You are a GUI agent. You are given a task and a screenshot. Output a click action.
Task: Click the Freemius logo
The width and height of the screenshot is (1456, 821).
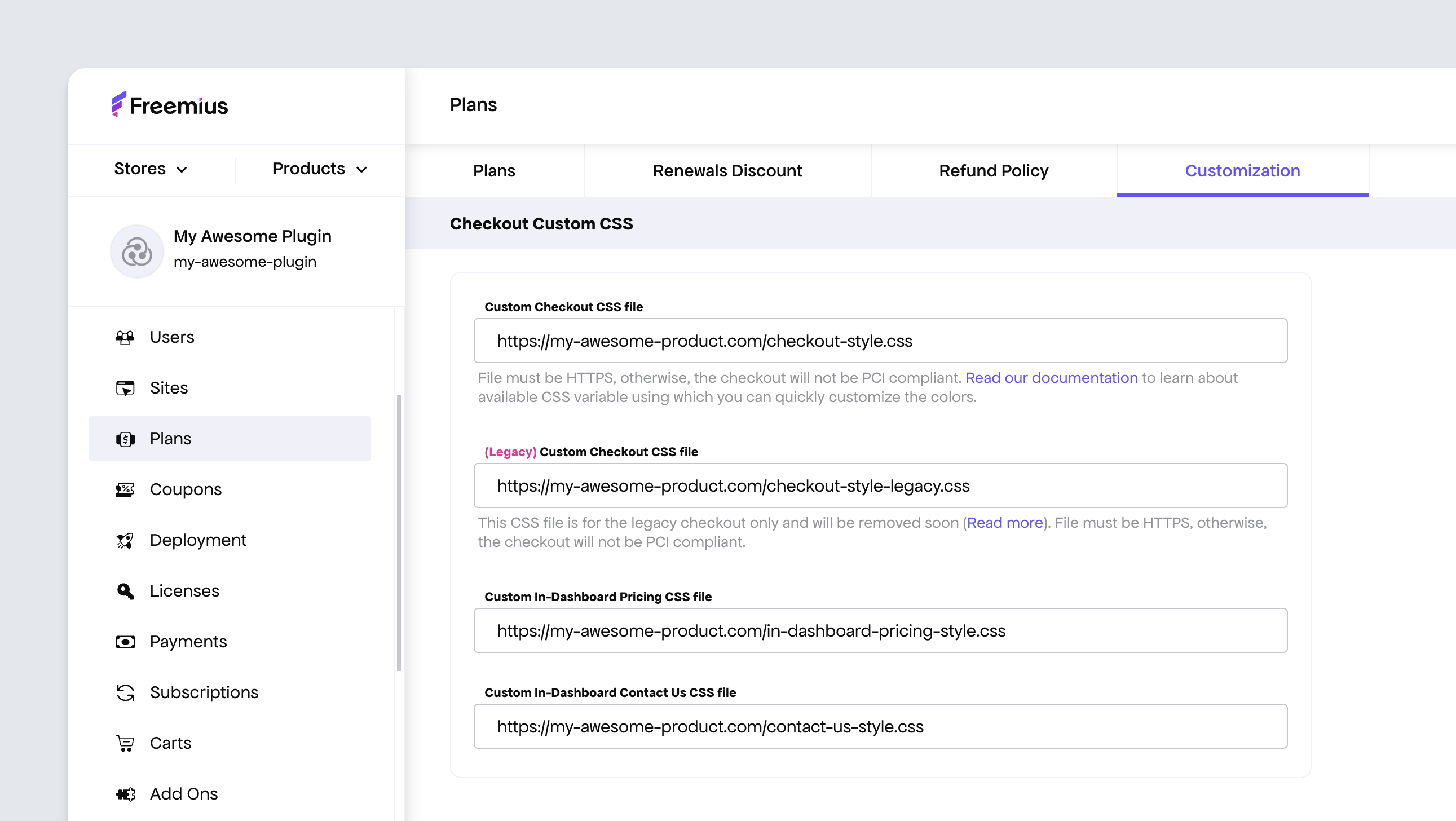click(x=170, y=104)
